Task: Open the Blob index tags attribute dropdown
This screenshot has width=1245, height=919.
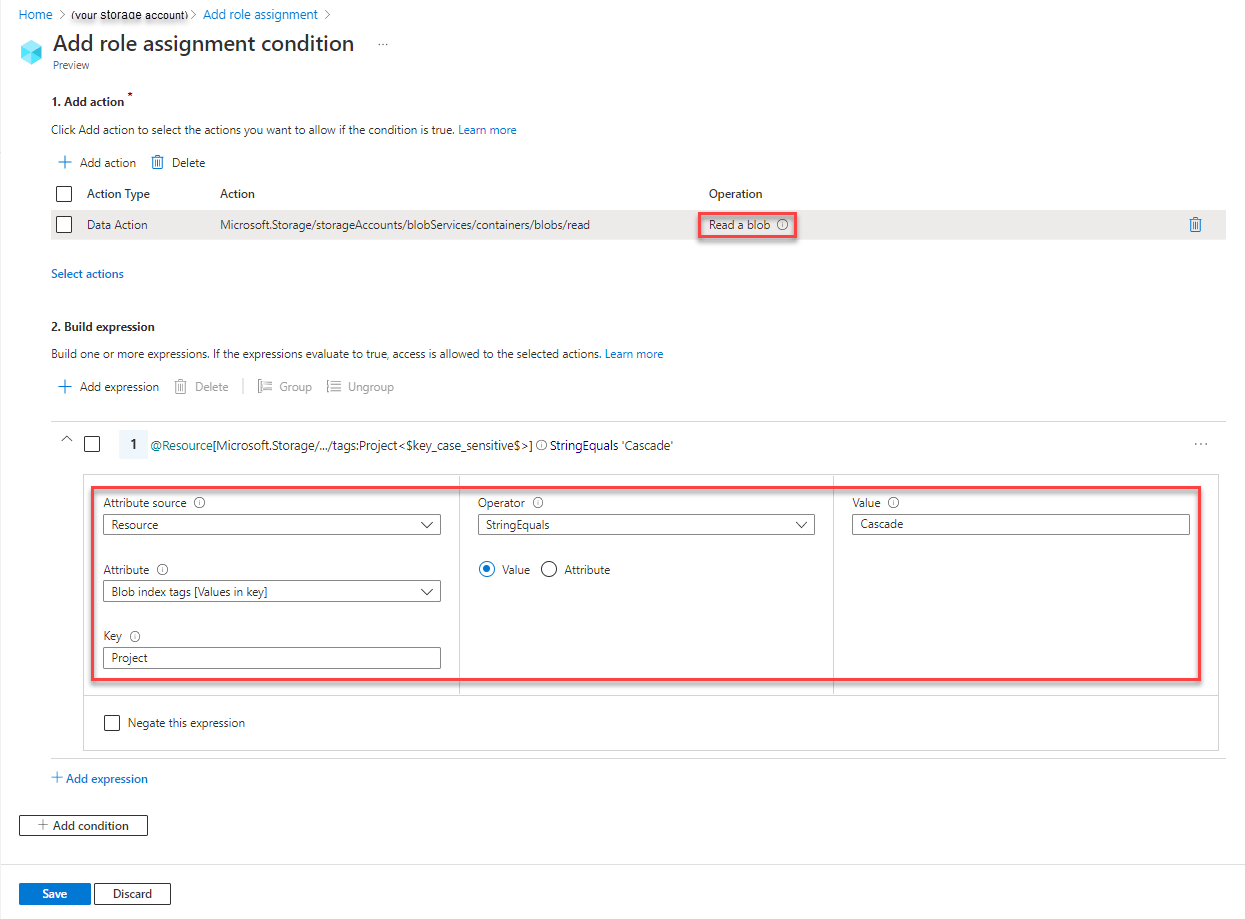Action: click(x=272, y=592)
